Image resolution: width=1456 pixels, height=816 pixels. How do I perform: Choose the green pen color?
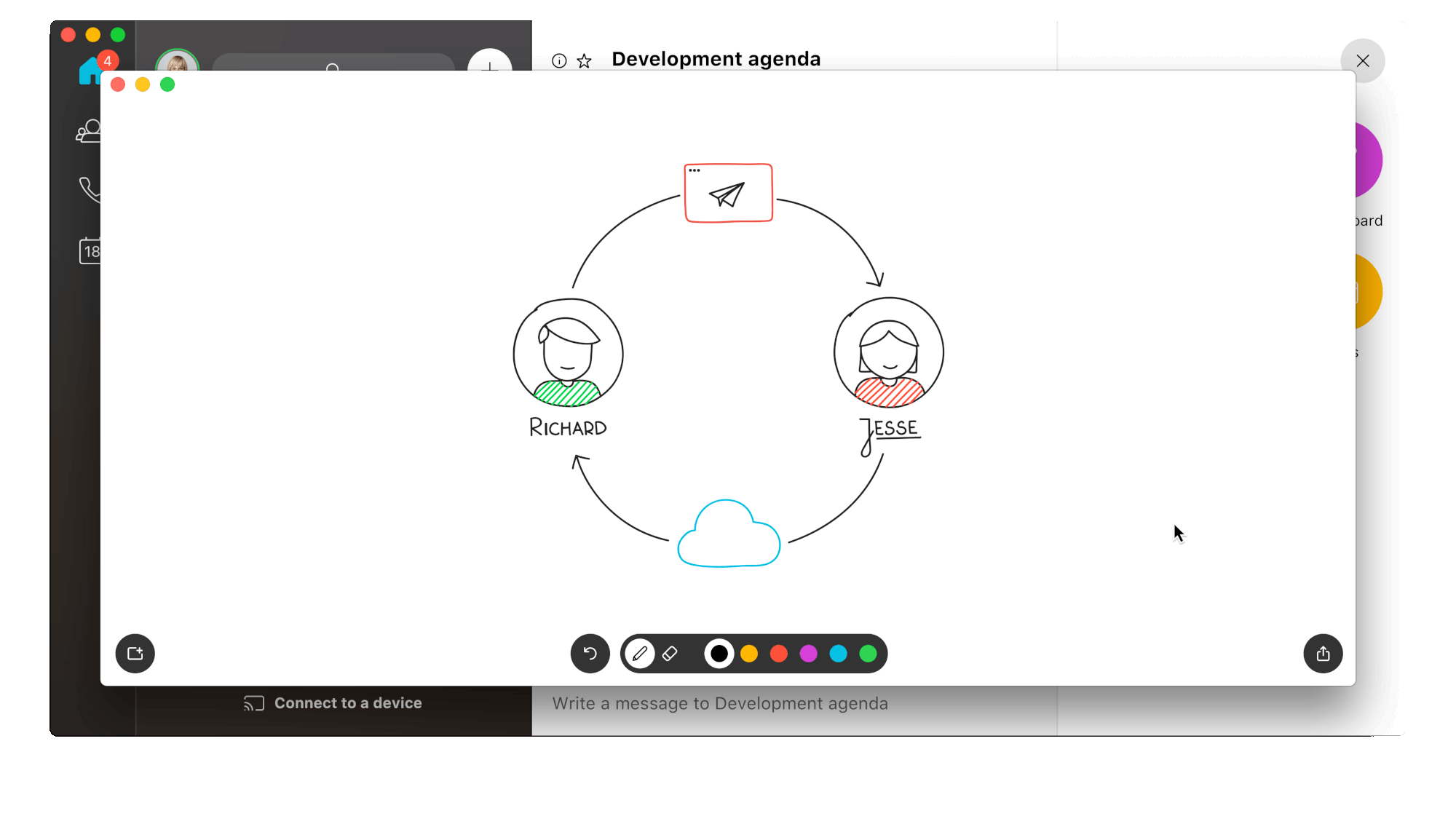point(868,654)
